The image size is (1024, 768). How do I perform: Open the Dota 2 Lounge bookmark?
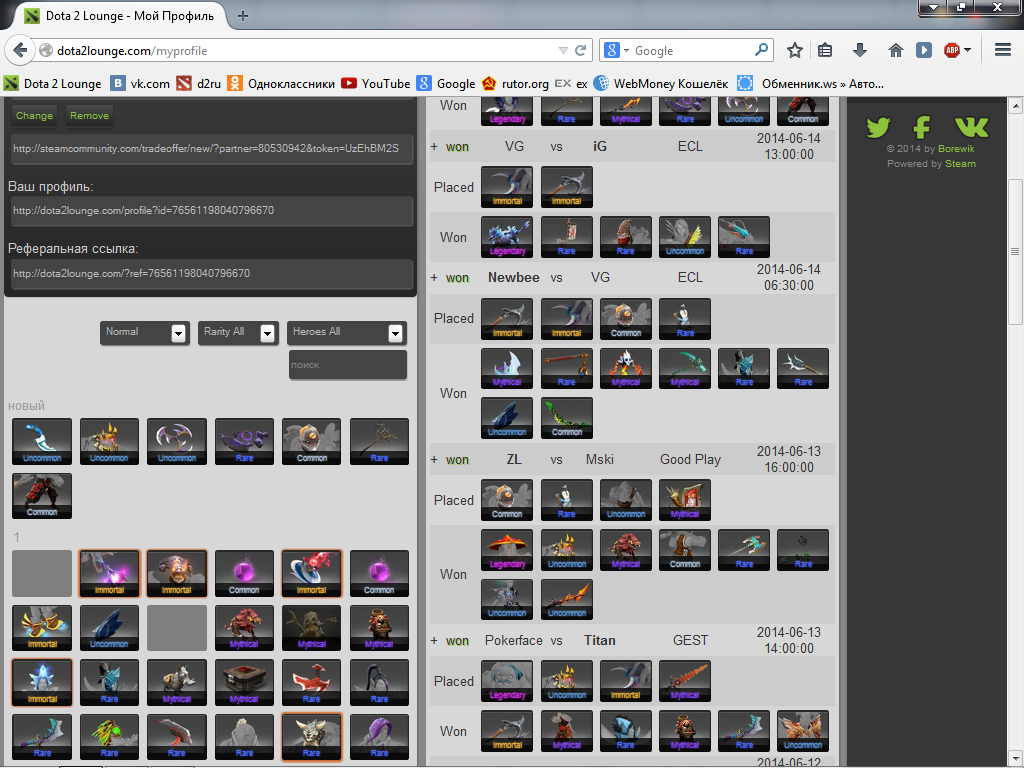(x=53, y=84)
